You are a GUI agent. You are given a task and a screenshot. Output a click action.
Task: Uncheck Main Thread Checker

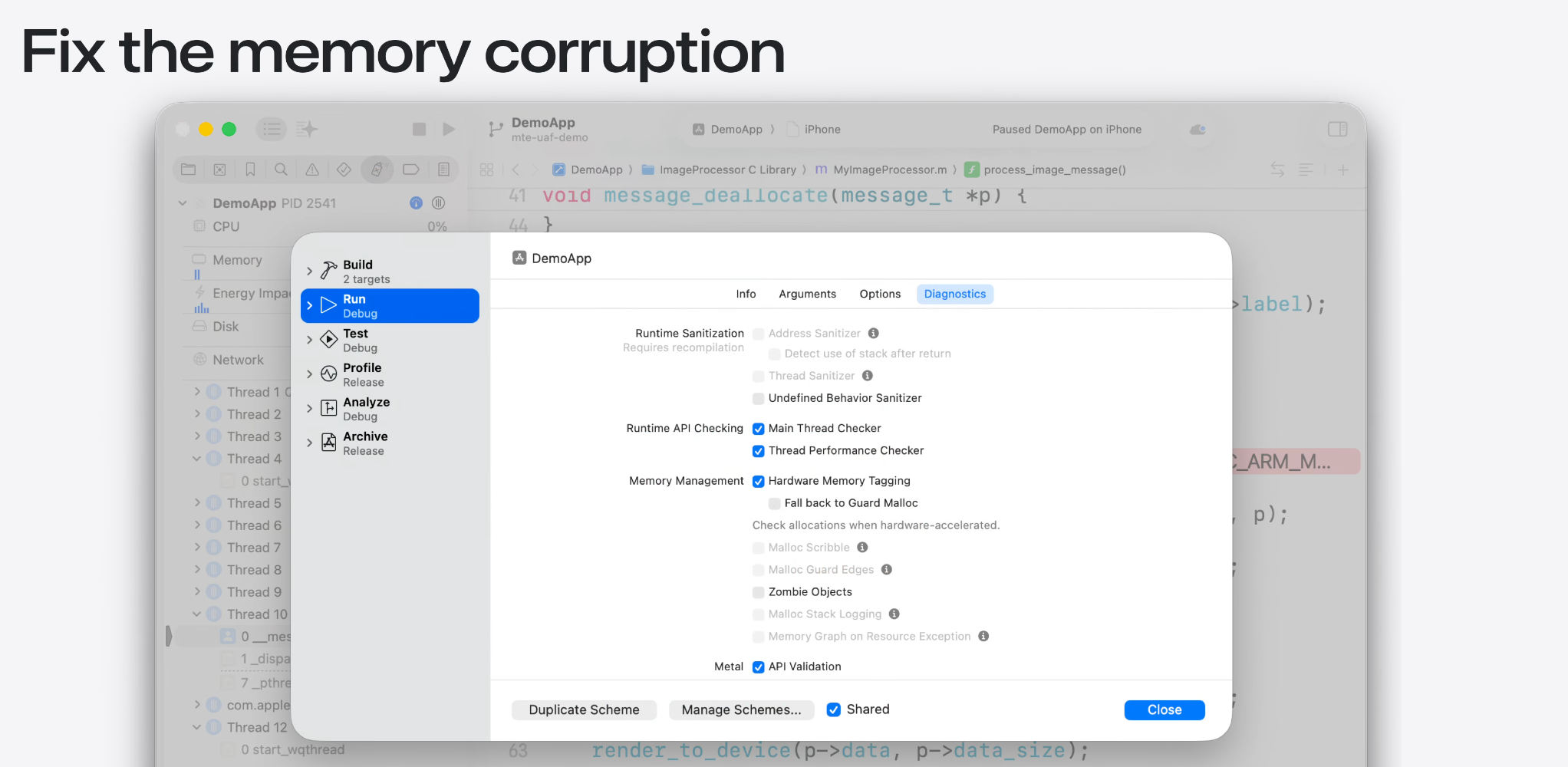tap(758, 429)
